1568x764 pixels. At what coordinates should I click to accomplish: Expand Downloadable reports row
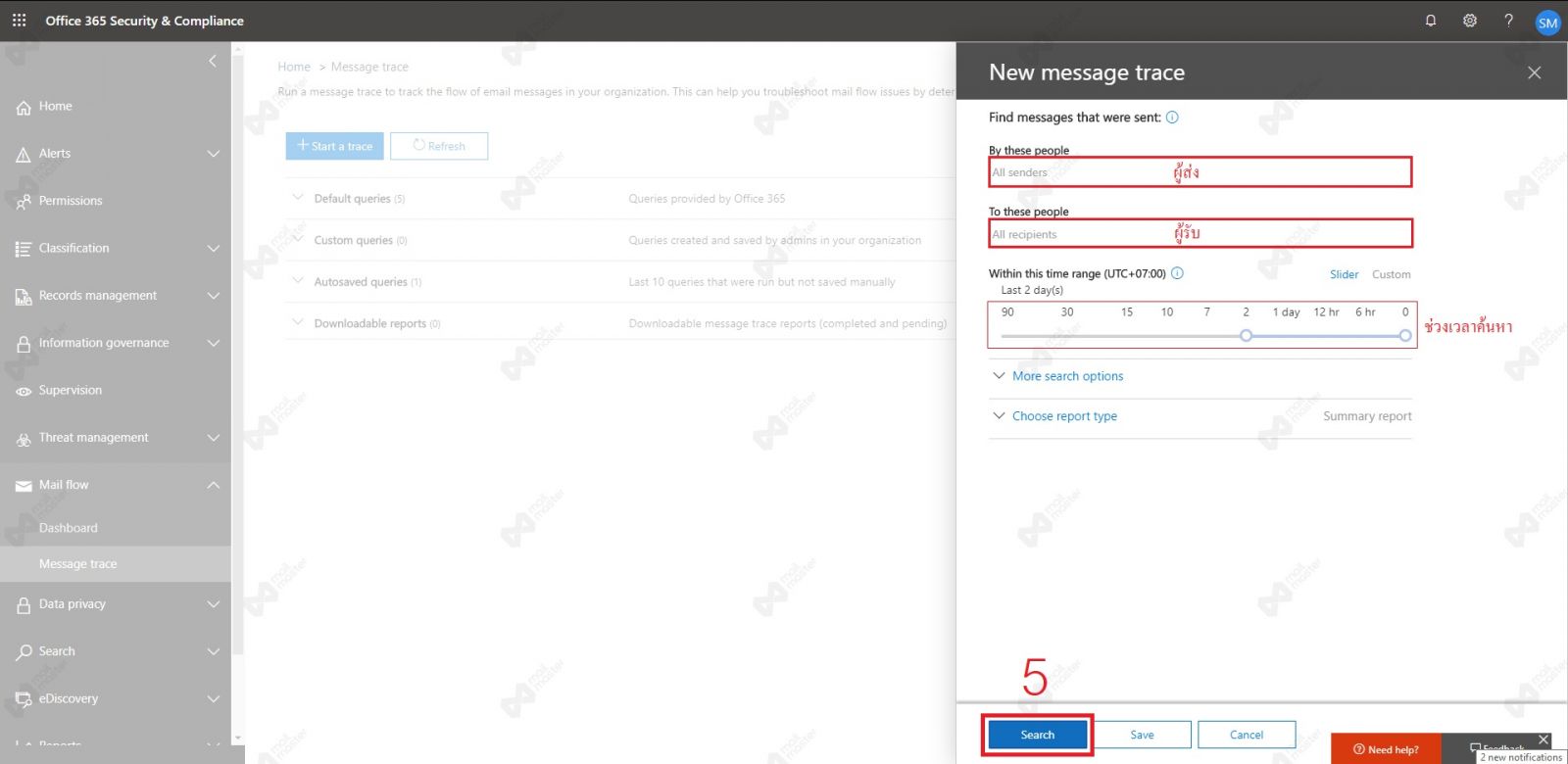click(298, 322)
